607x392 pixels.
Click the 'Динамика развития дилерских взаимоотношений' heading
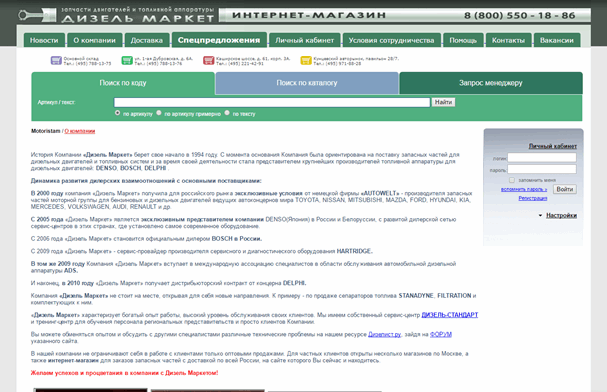(x=146, y=181)
